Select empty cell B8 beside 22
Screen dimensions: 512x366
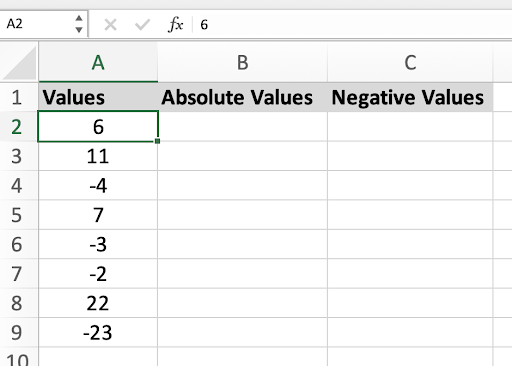(x=242, y=303)
